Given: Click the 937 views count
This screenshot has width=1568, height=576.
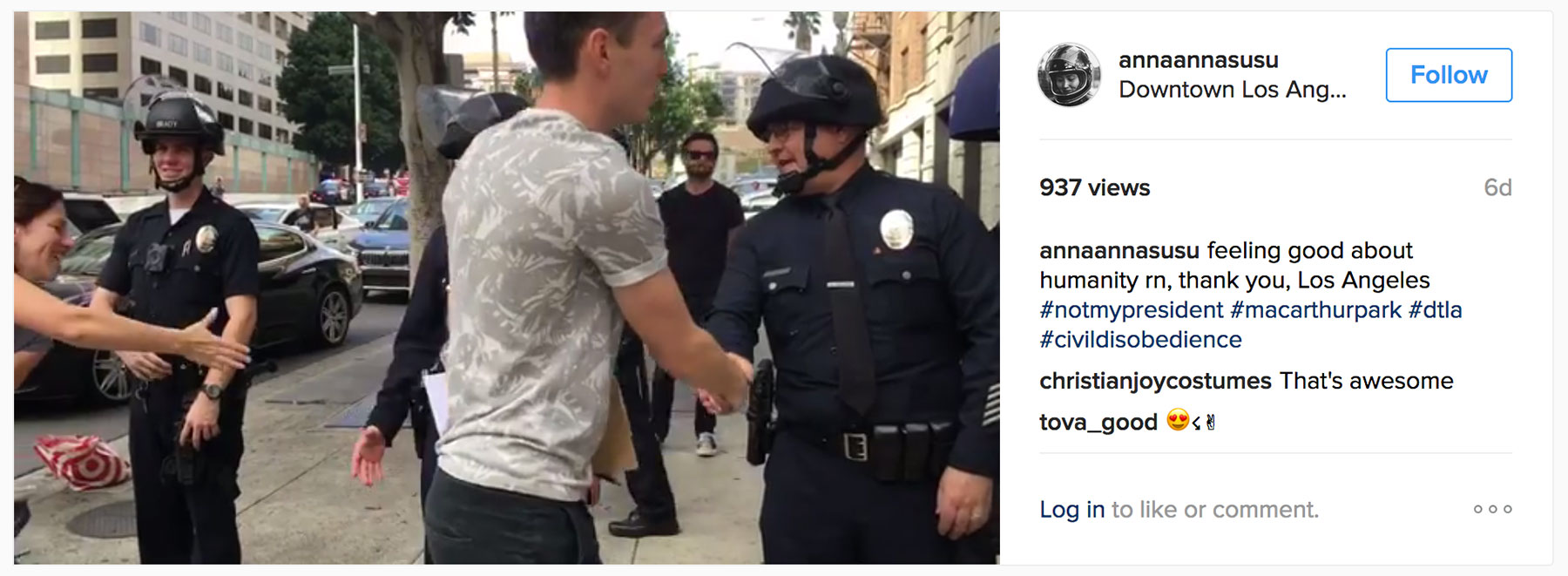Looking at the screenshot, I should (1094, 188).
